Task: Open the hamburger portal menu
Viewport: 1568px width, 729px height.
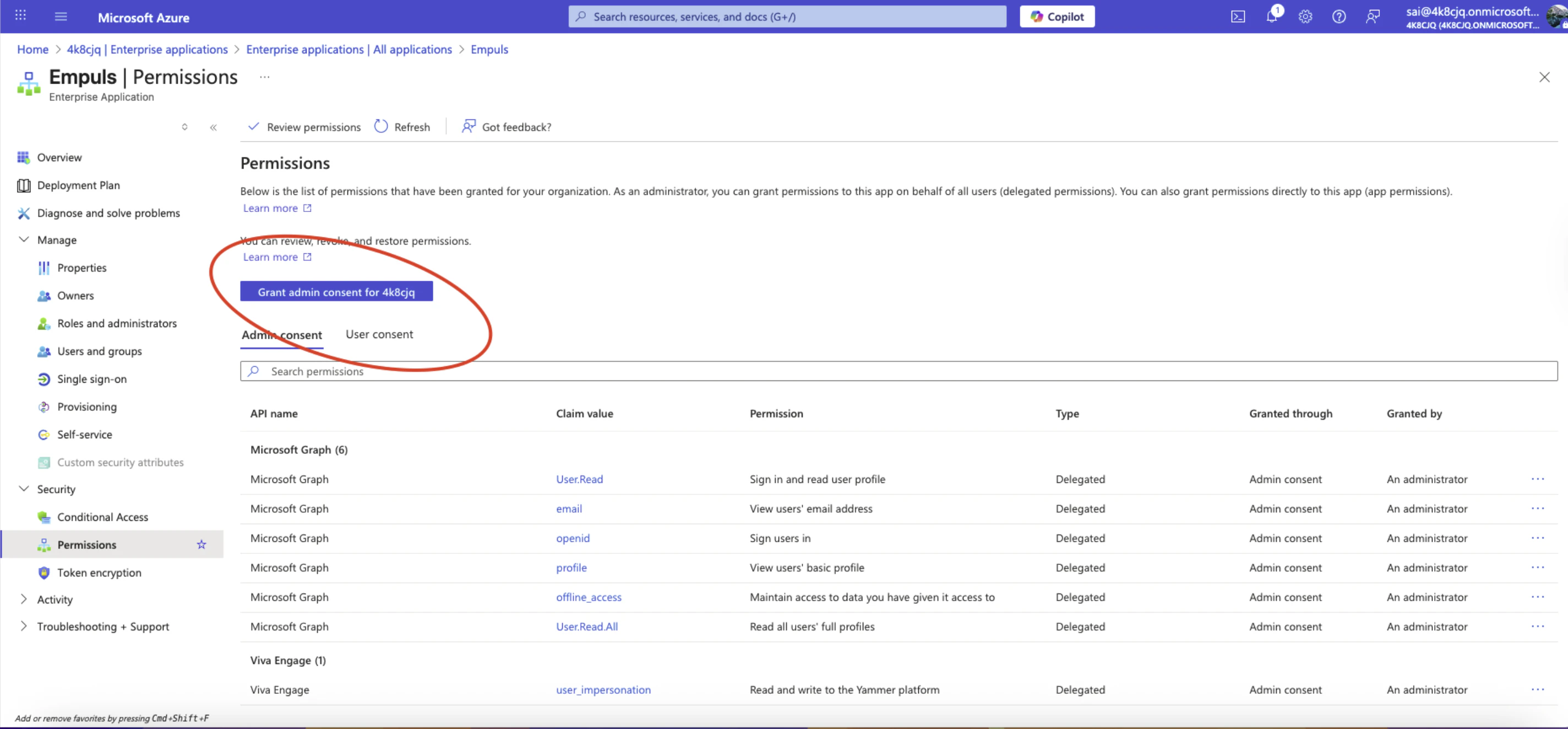Action: coord(61,17)
